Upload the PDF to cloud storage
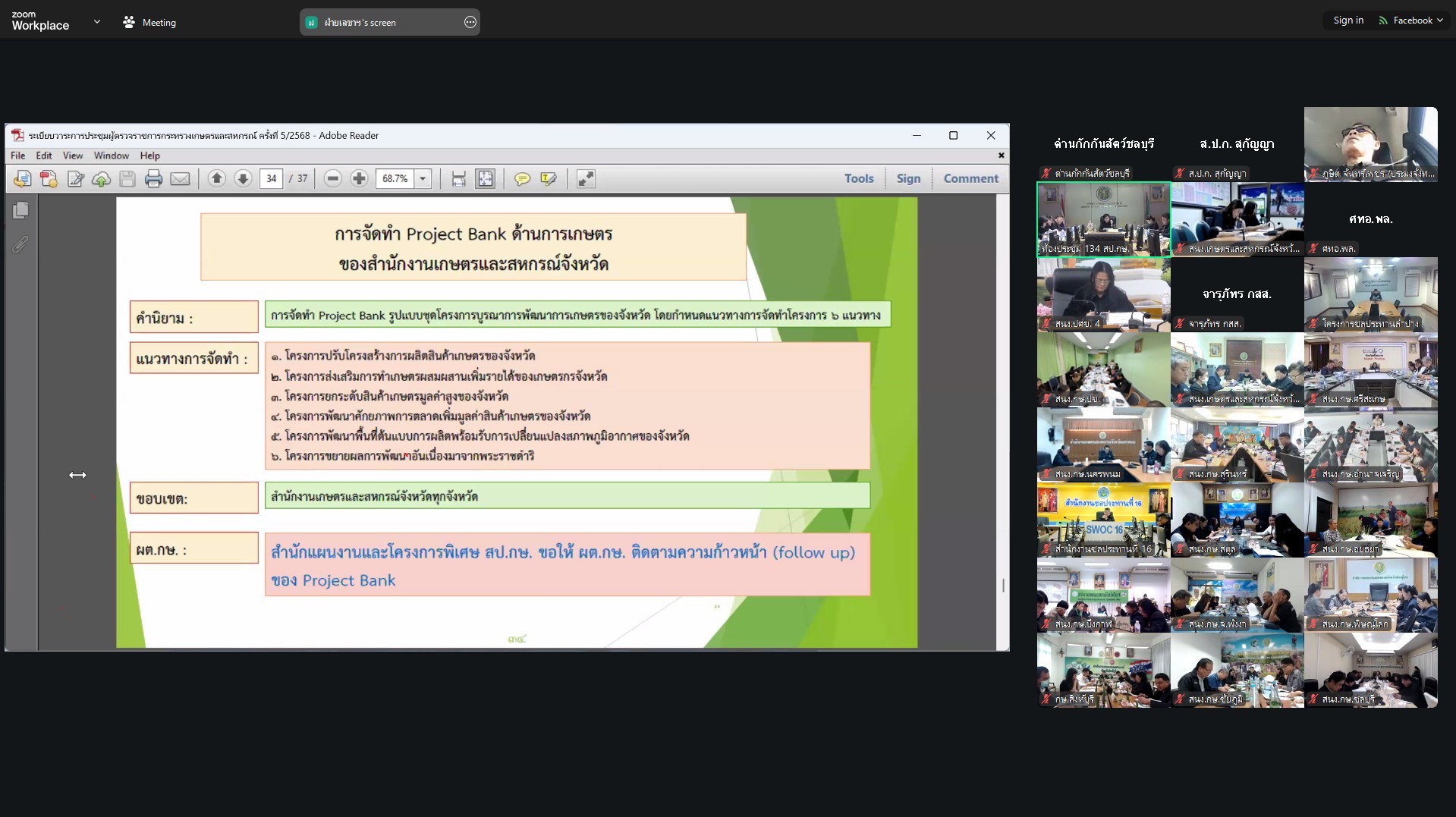Image resolution: width=1456 pixels, height=817 pixels. point(101,179)
